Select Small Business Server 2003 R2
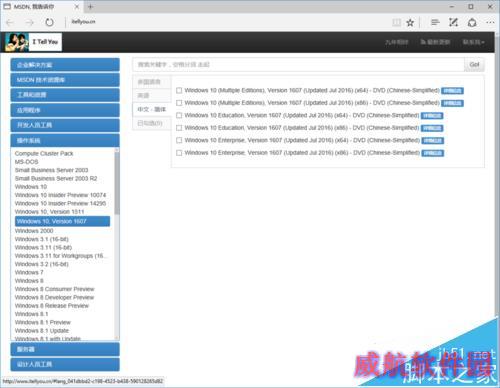 coord(56,178)
